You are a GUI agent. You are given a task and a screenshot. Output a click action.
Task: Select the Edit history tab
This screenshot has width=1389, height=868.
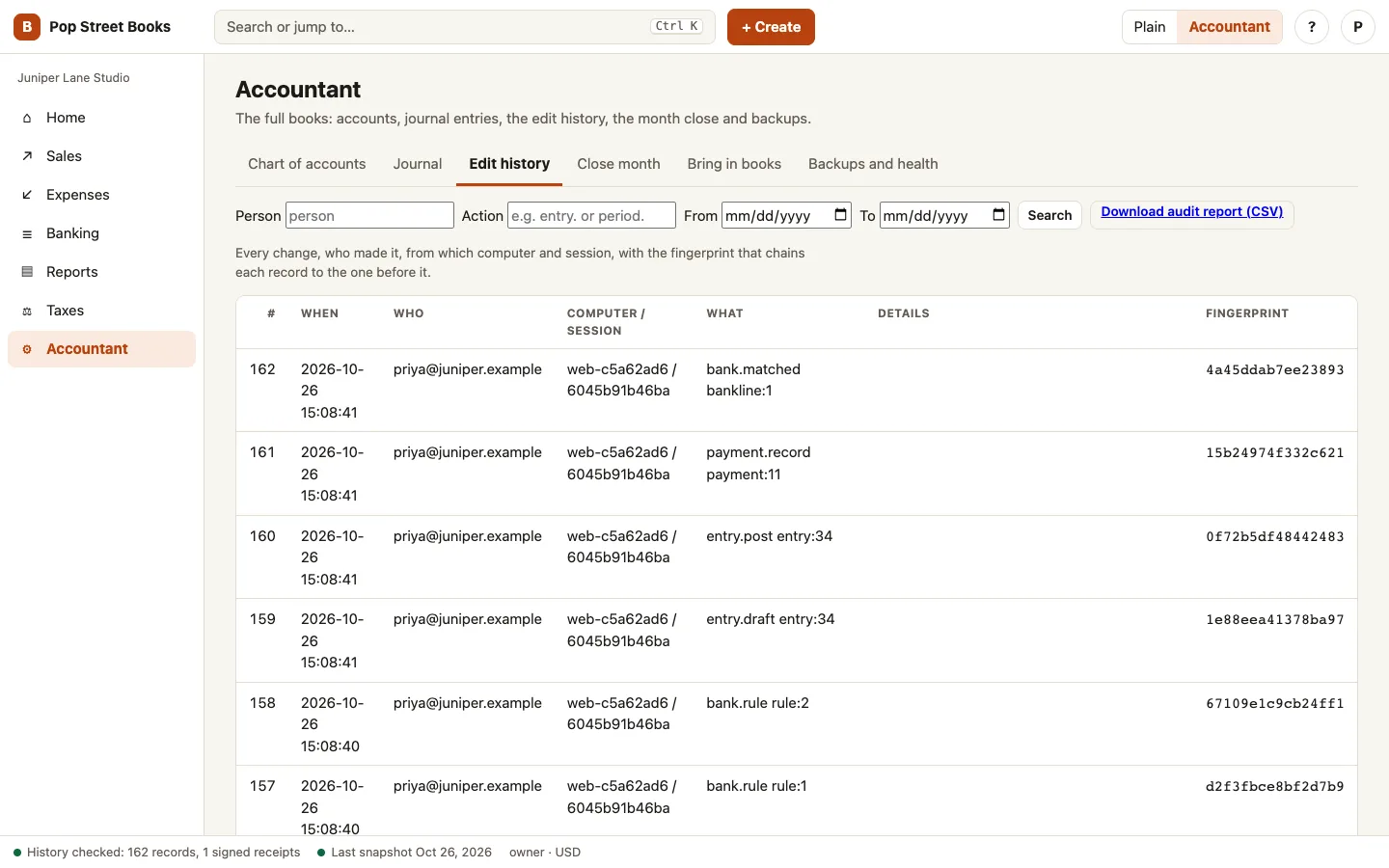[x=509, y=164]
